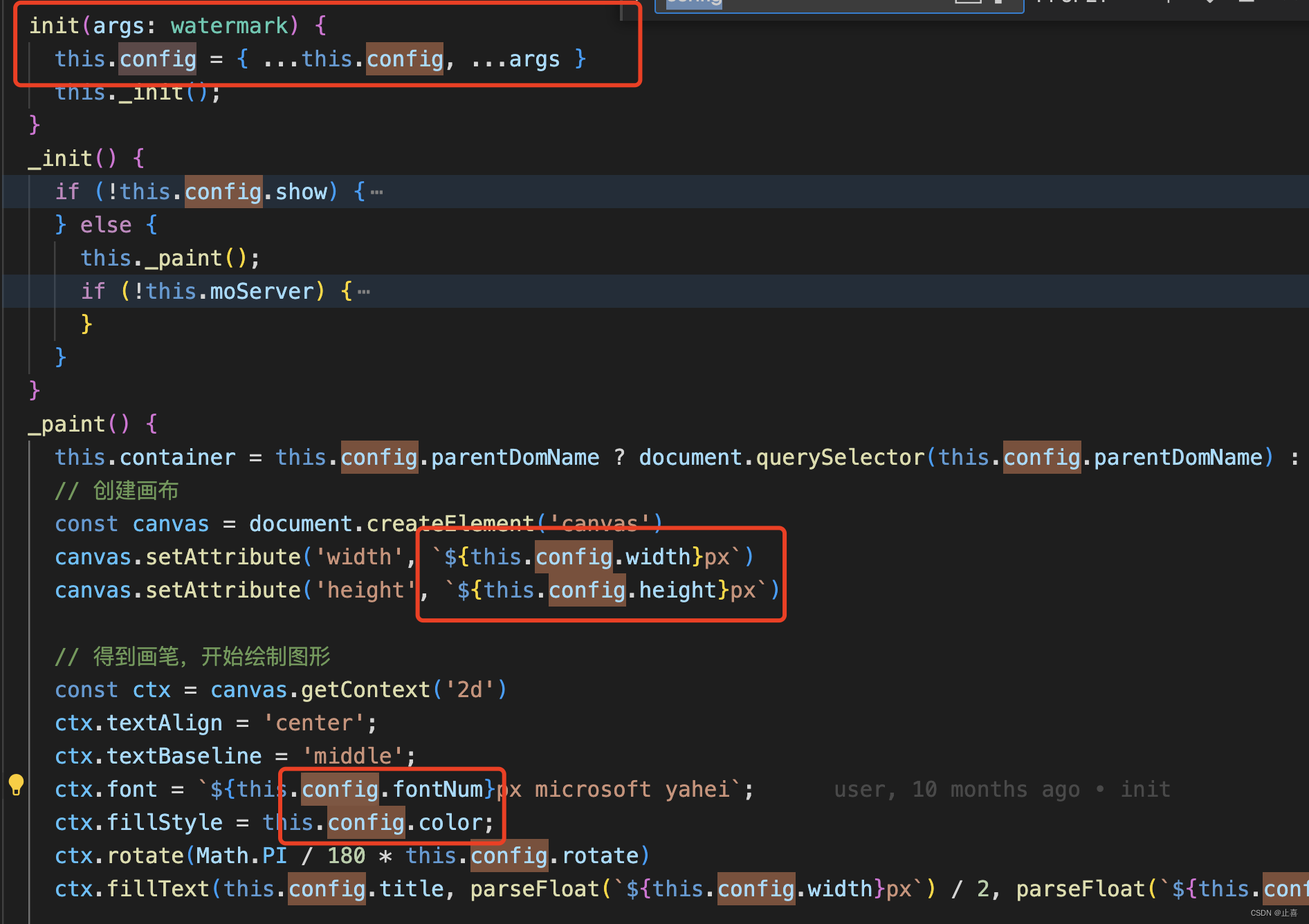Image resolution: width=1309 pixels, height=924 pixels.
Task: Click the 'moServer' property
Action: point(262,291)
